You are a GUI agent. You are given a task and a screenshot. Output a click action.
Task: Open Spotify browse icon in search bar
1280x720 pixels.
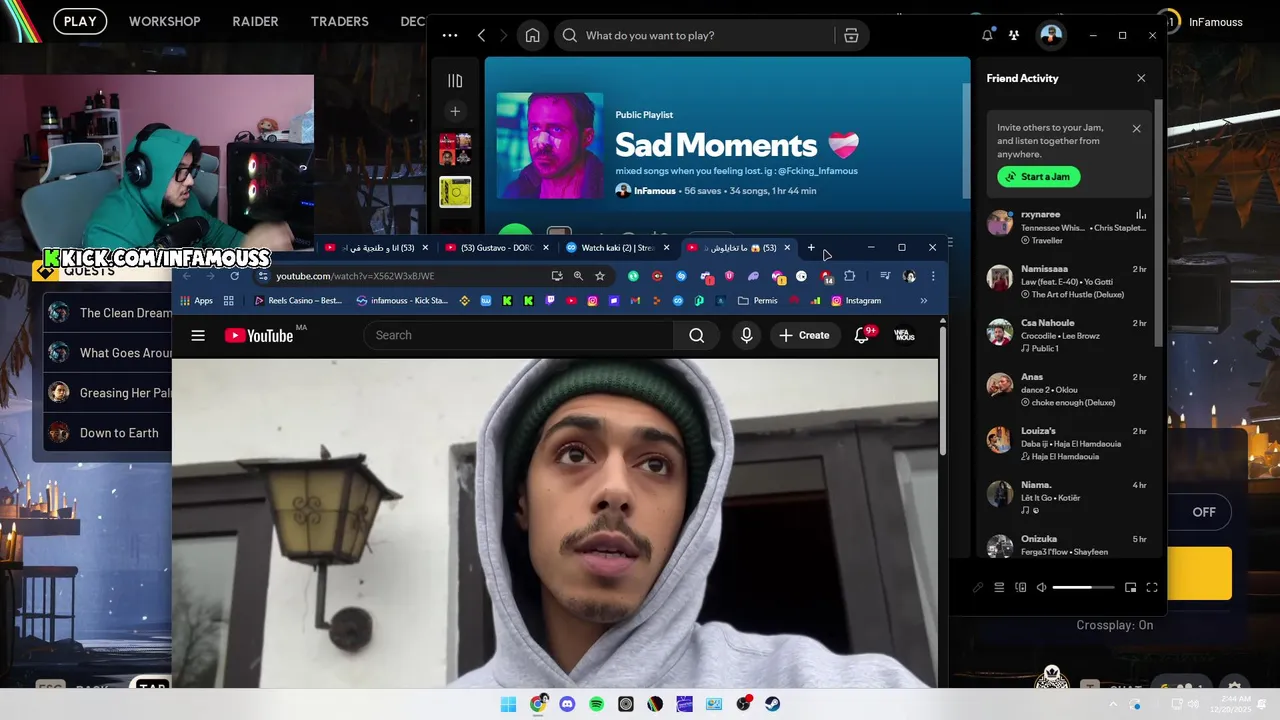tap(851, 35)
